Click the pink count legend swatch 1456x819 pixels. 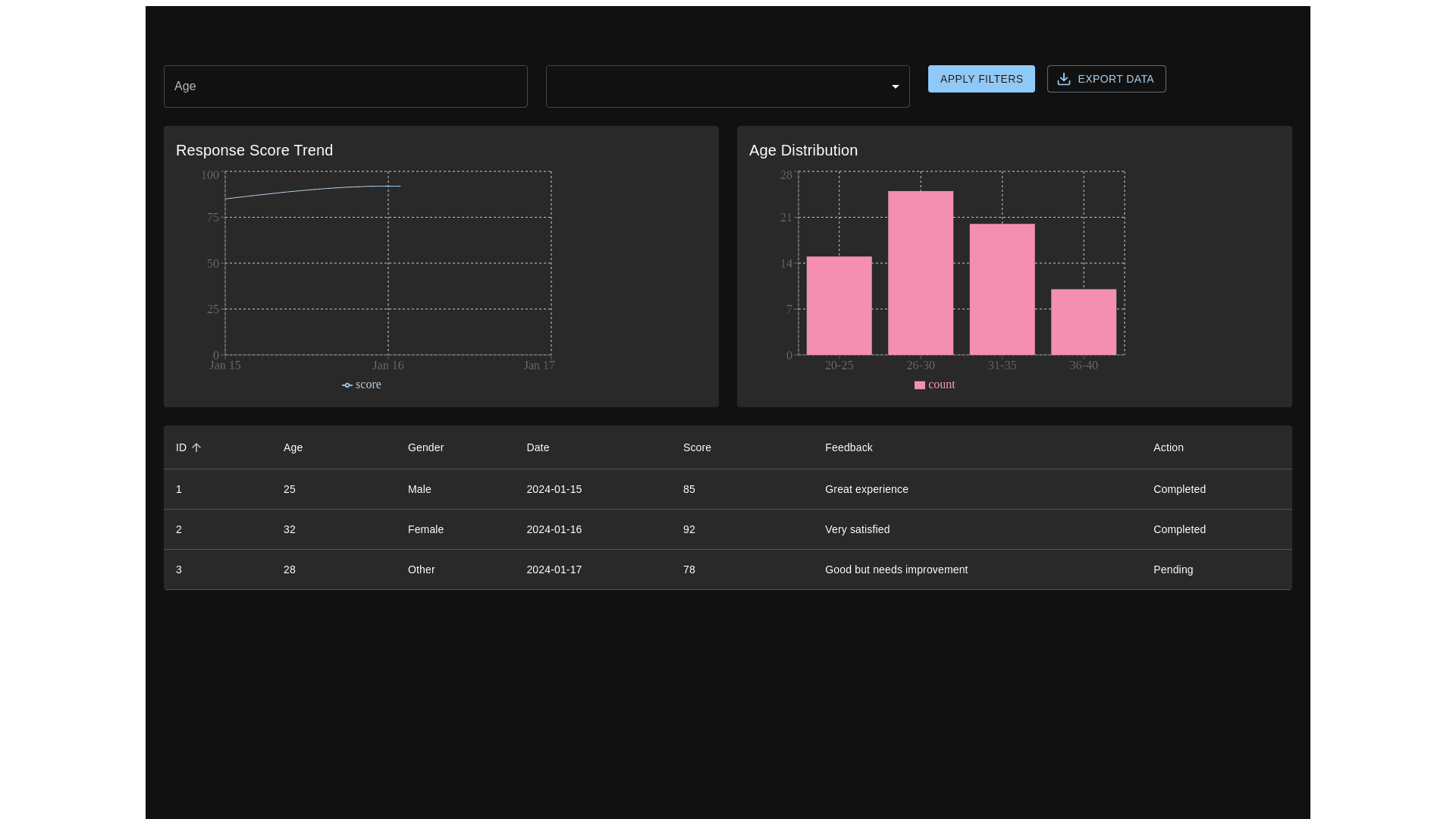click(x=919, y=385)
